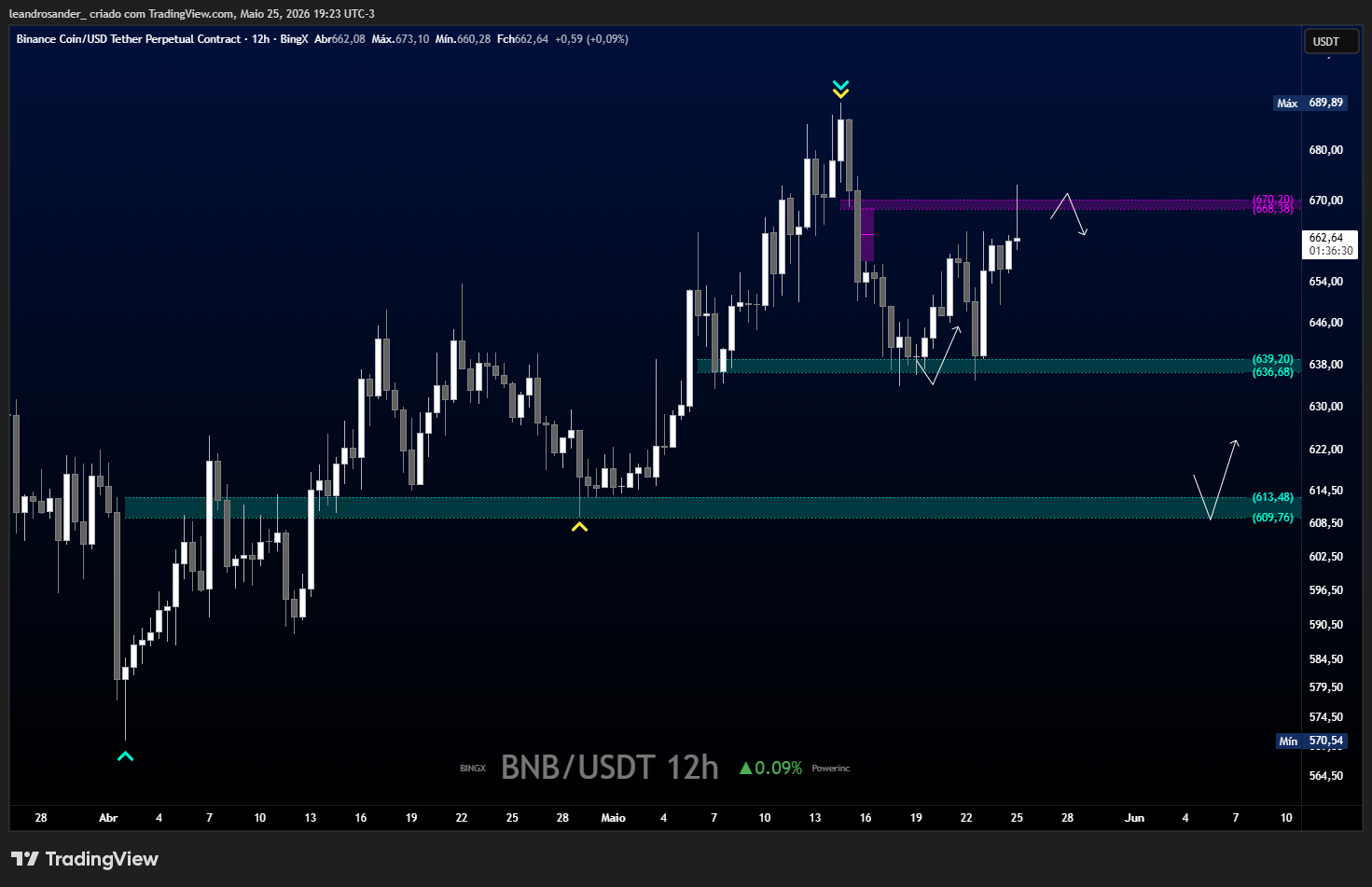Image resolution: width=1372 pixels, height=887 pixels.
Task: Click the Máx 689,89 price label
Action: [1310, 103]
